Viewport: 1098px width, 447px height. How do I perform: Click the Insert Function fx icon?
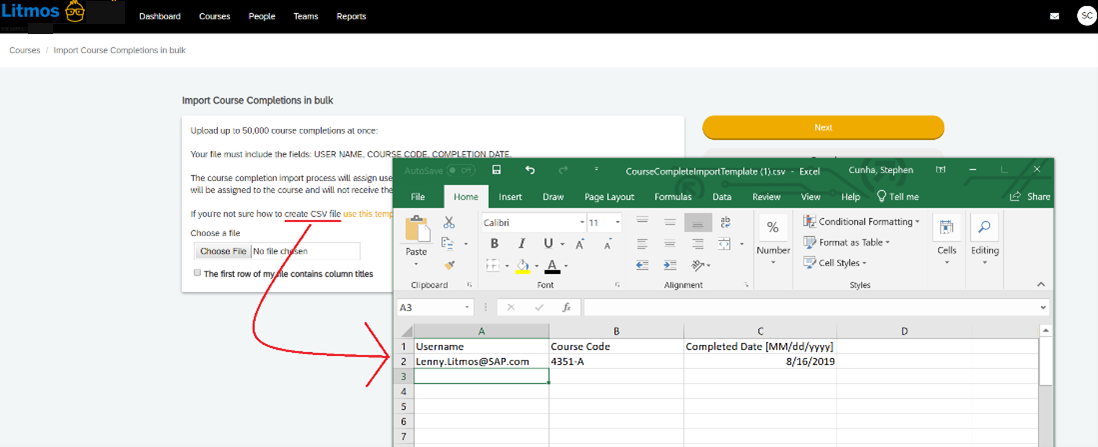coord(567,307)
